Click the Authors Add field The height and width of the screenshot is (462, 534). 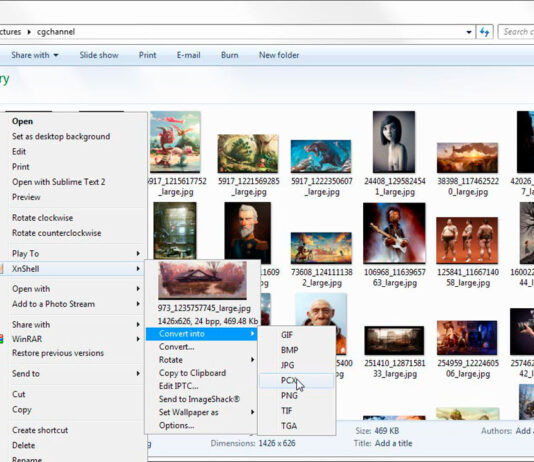click(x=524, y=431)
